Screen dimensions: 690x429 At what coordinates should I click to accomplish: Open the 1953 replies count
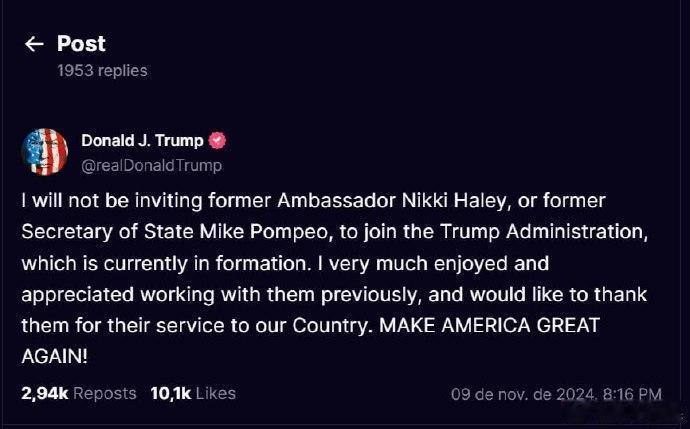[x=102, y=70]
